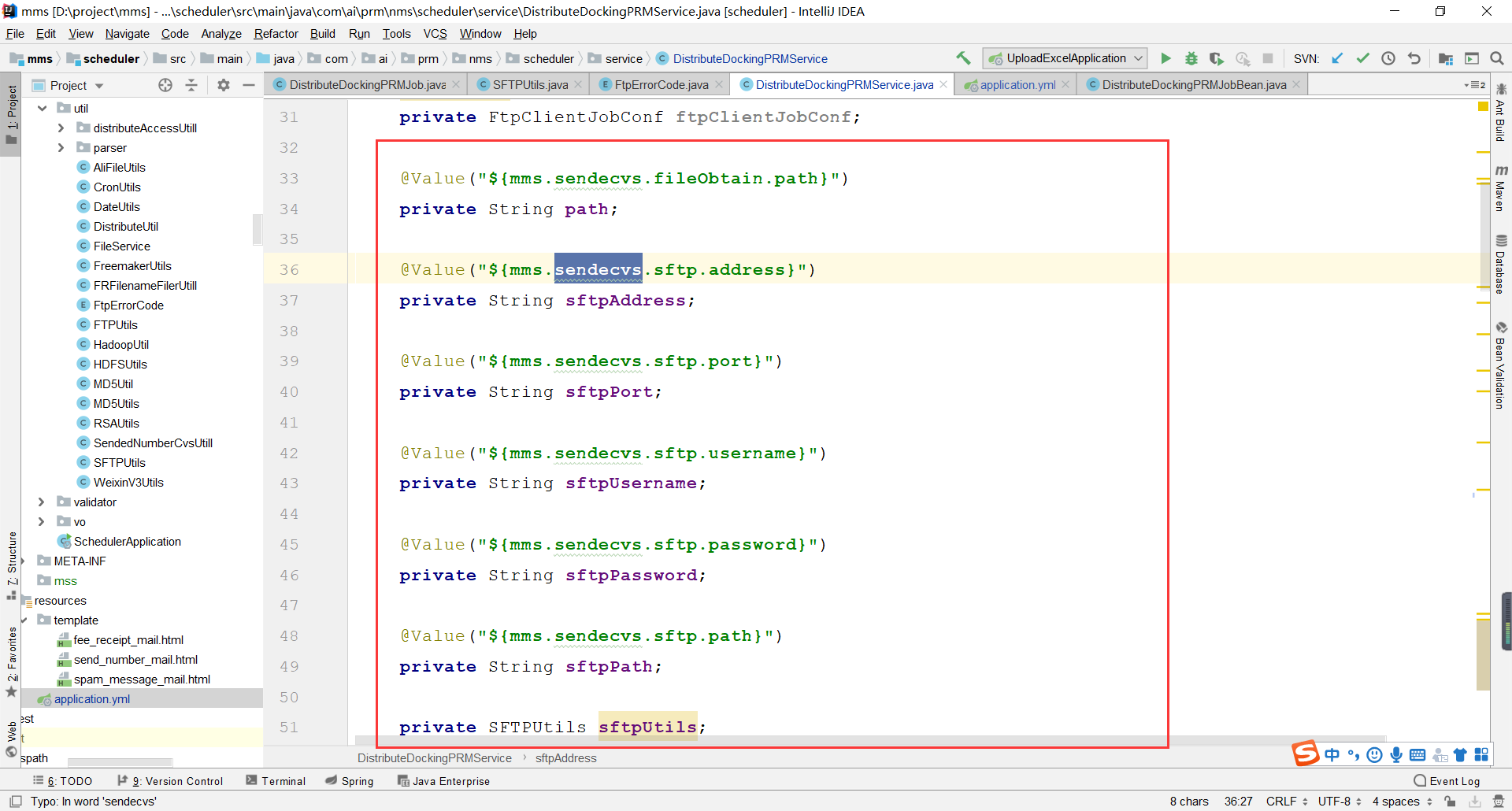Open the 6: TODO tool window

(x=62, y=781)
